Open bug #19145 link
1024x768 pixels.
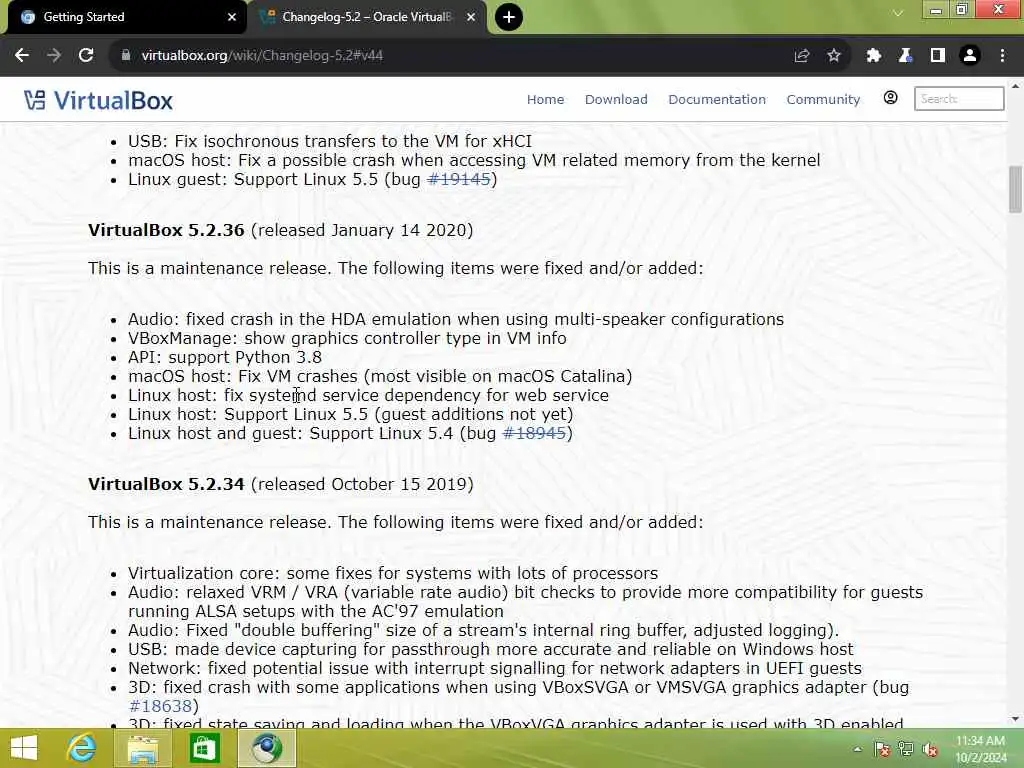point(458,180)
